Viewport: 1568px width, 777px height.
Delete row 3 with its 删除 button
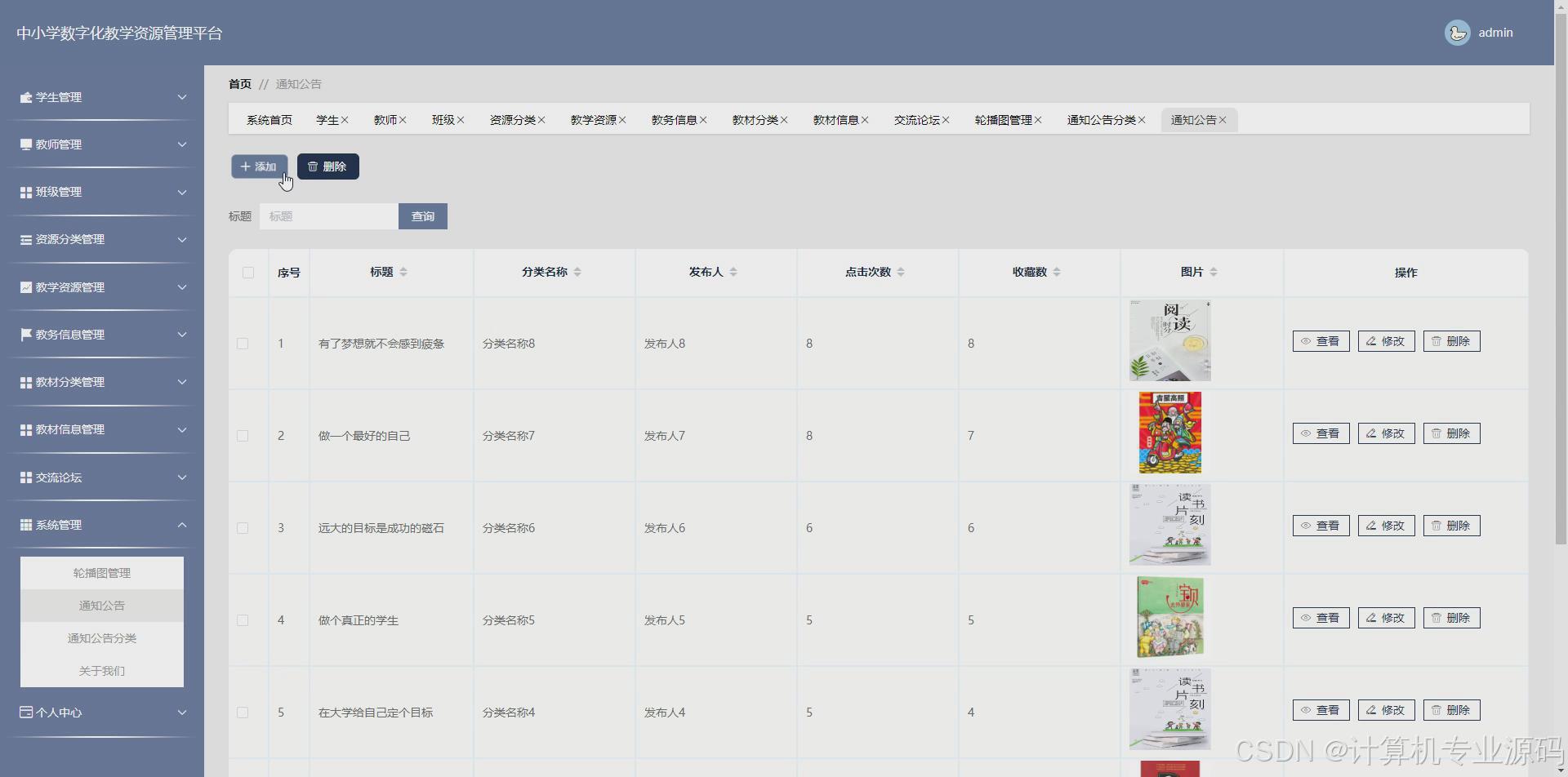pyautogui.click(x=1452, y=526)
